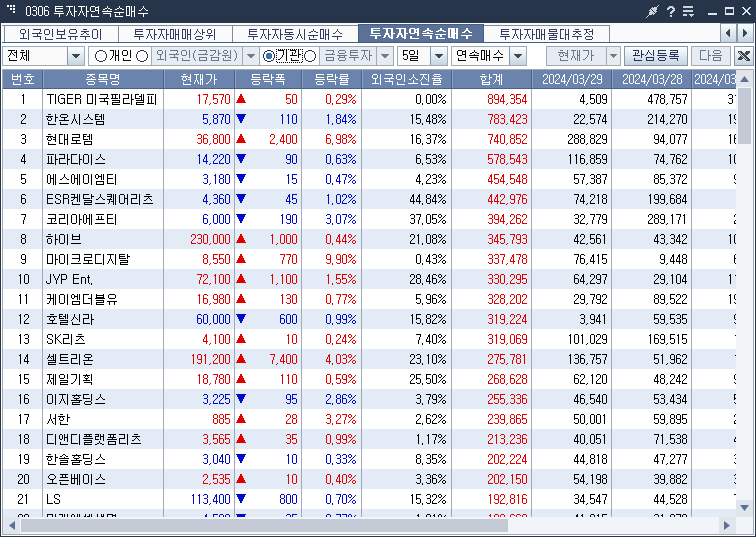Click the 등락률 column header
This screenshot has width=756, height=537.
click(332, 79)
